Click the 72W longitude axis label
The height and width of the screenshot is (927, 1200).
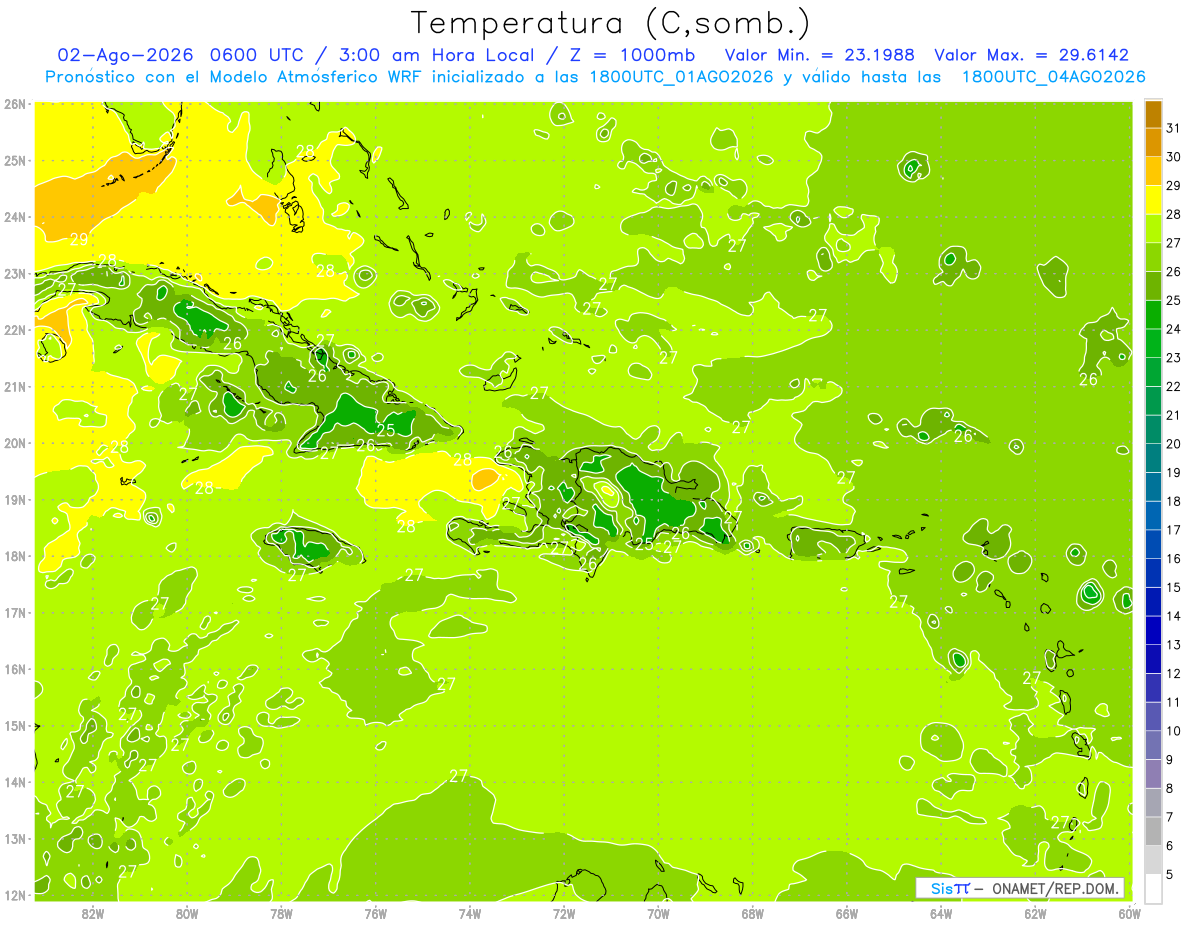click(564, 913)
